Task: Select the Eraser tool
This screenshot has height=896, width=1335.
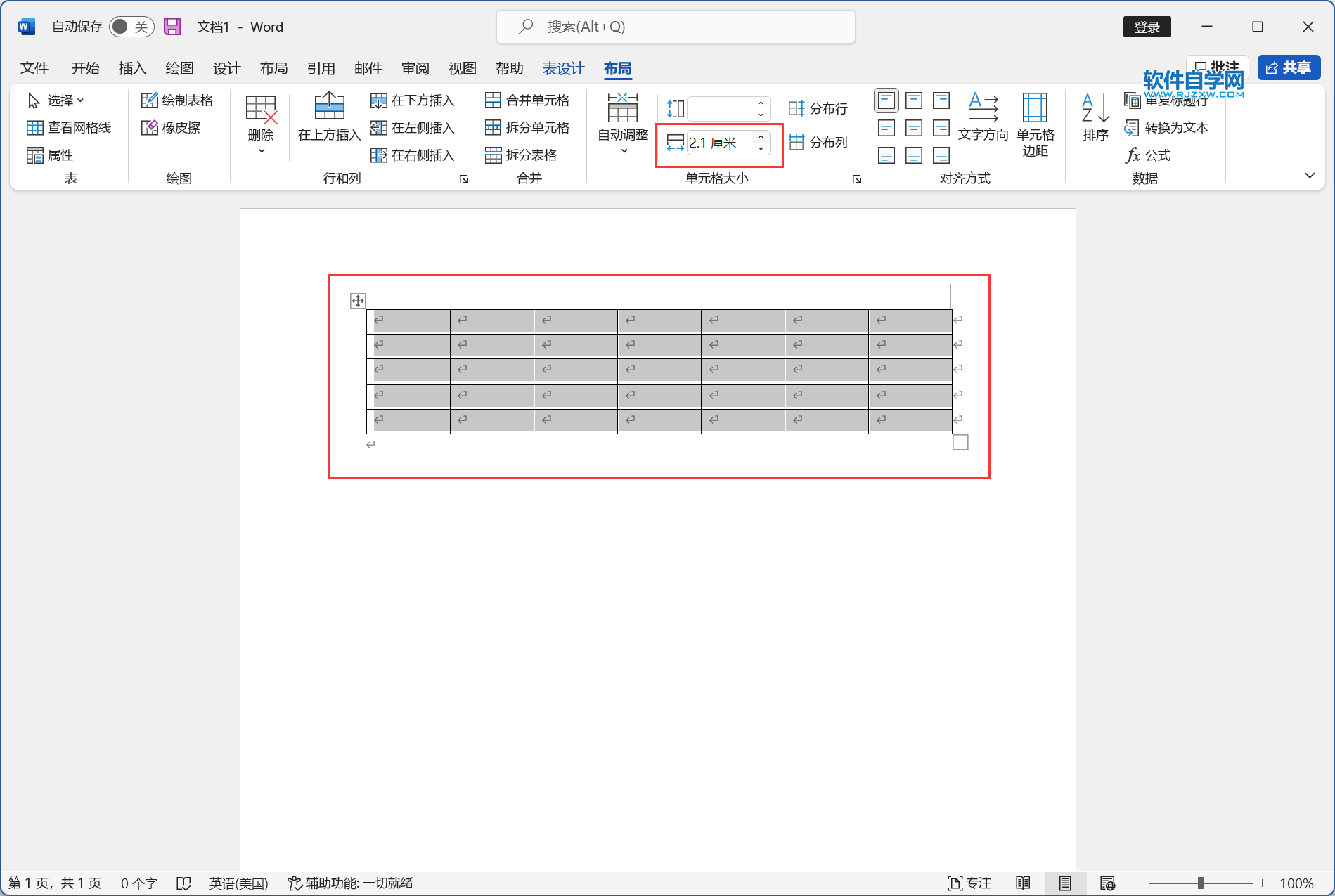Action: click(x=173, y=128)
